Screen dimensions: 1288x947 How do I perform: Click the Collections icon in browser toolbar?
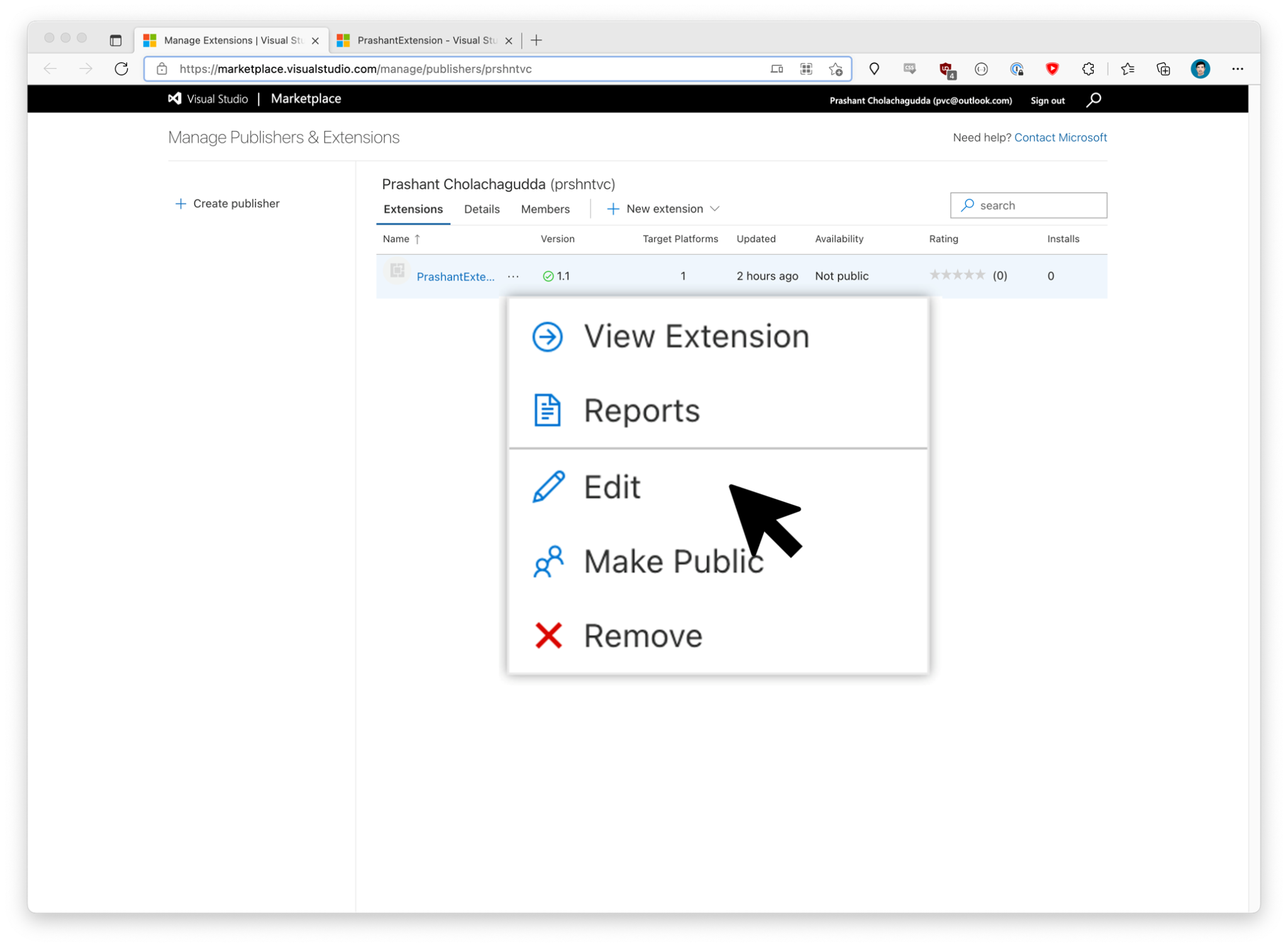click(x=1163, y=69)
